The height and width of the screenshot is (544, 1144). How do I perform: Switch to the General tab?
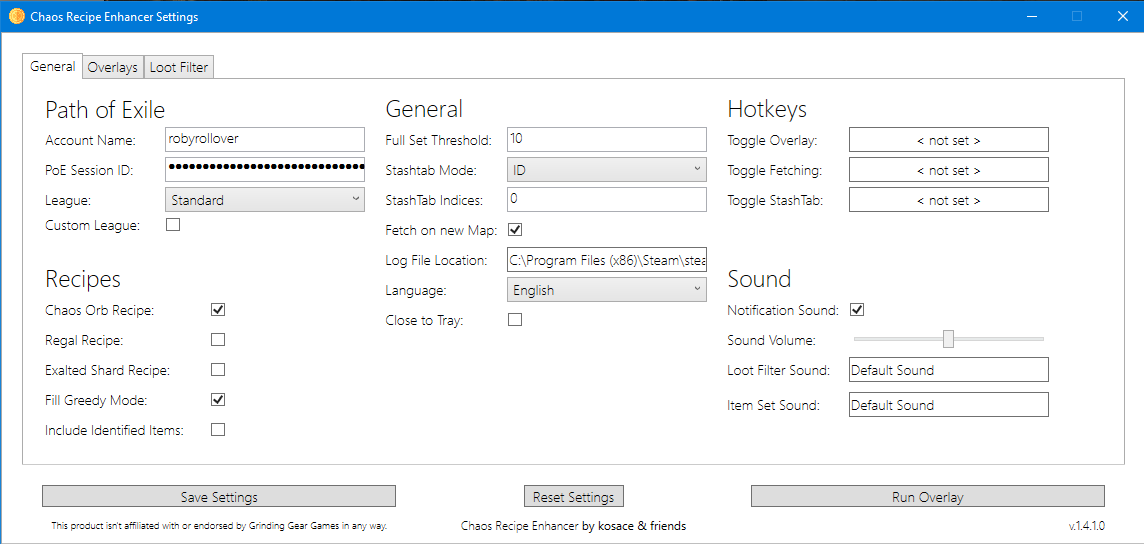point(53,66)
